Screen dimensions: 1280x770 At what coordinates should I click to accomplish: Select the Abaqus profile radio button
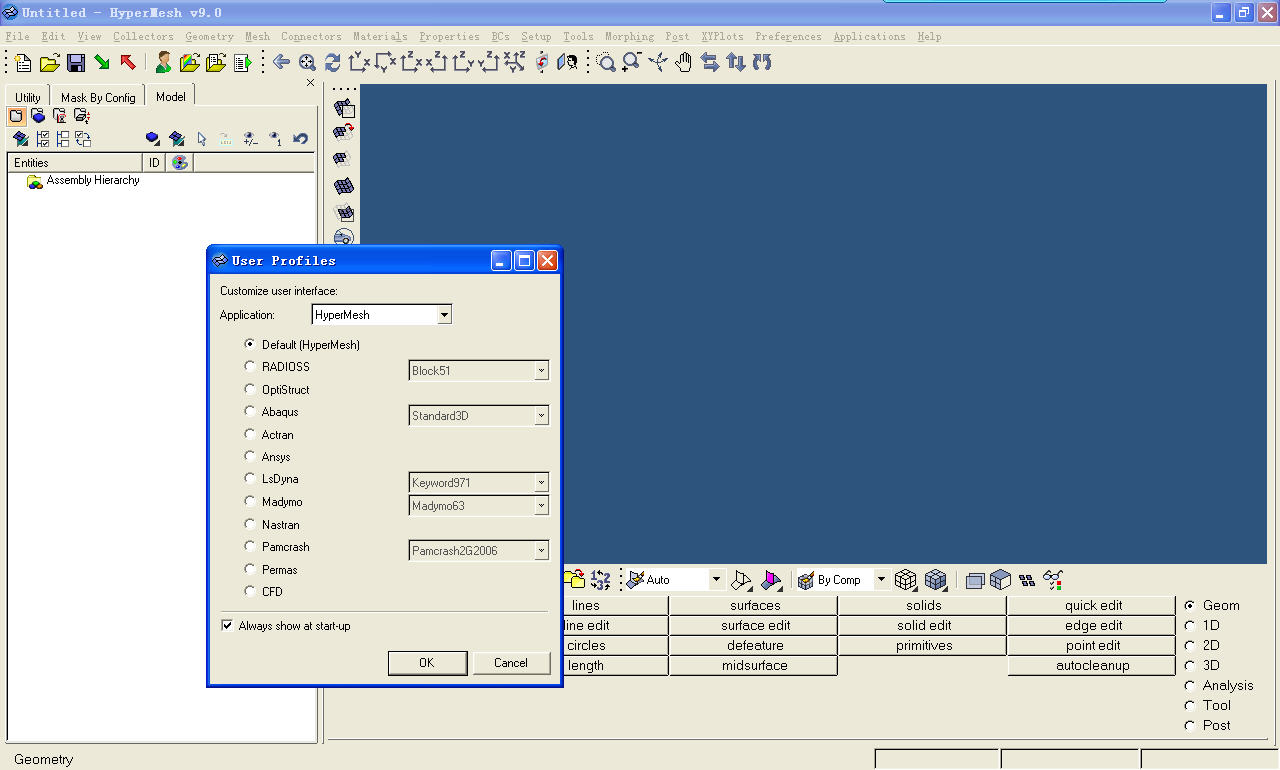250,411
